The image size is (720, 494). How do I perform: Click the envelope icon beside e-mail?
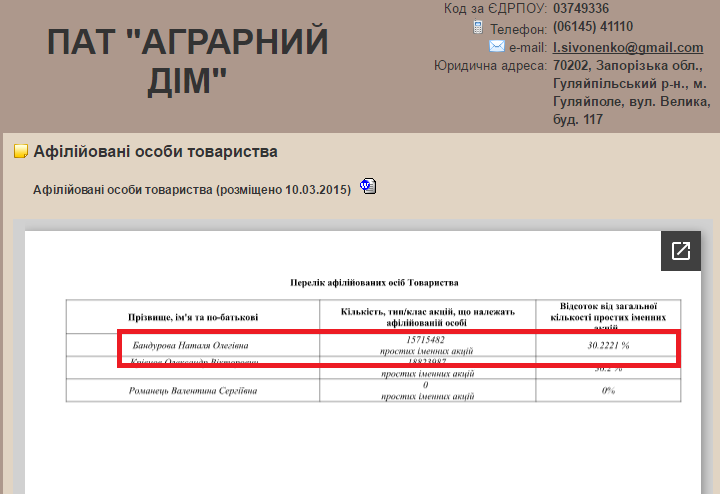[x=497, y=46]
